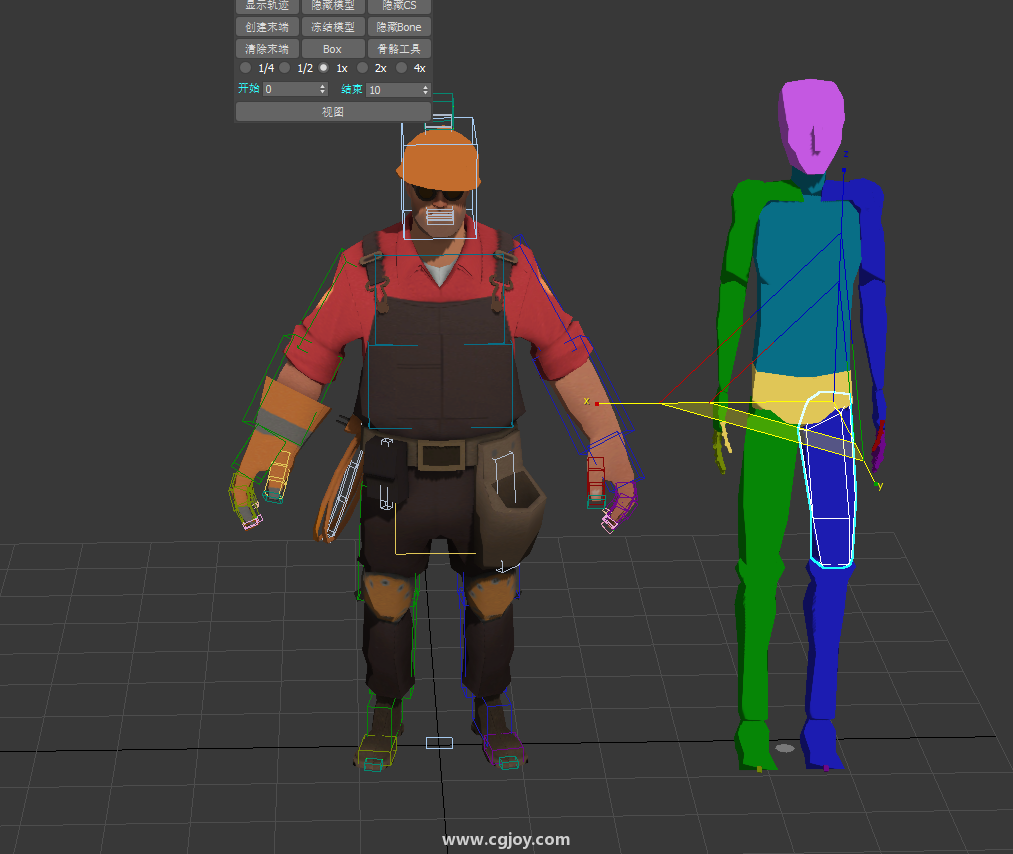Select the highlighted blue biped thigh
Image resolution: width=1013 pixels, height=854 pixels.
pos(829,479)
